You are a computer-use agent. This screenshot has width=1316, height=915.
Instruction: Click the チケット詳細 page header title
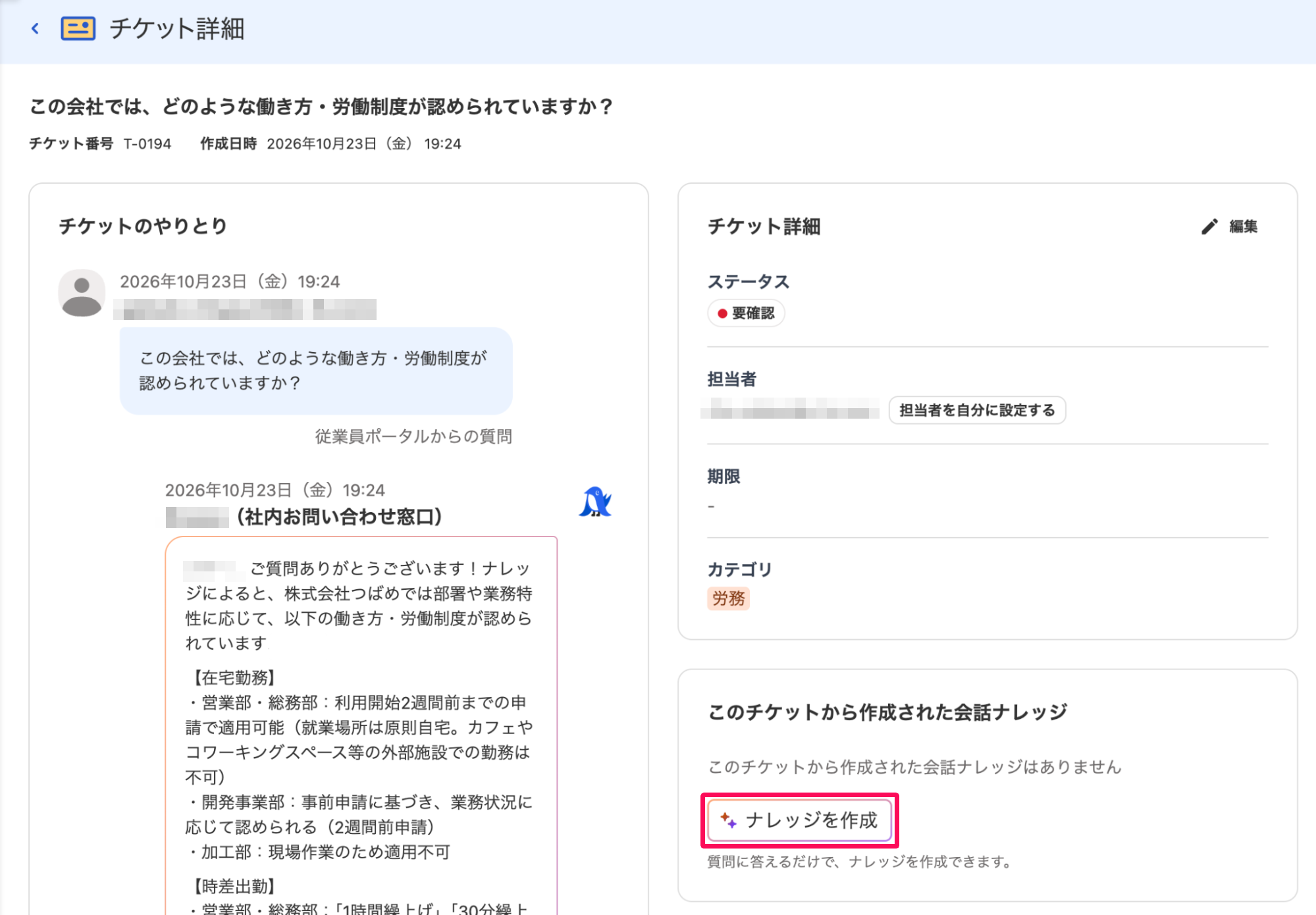pyautogui.click(x=177, y=29)
